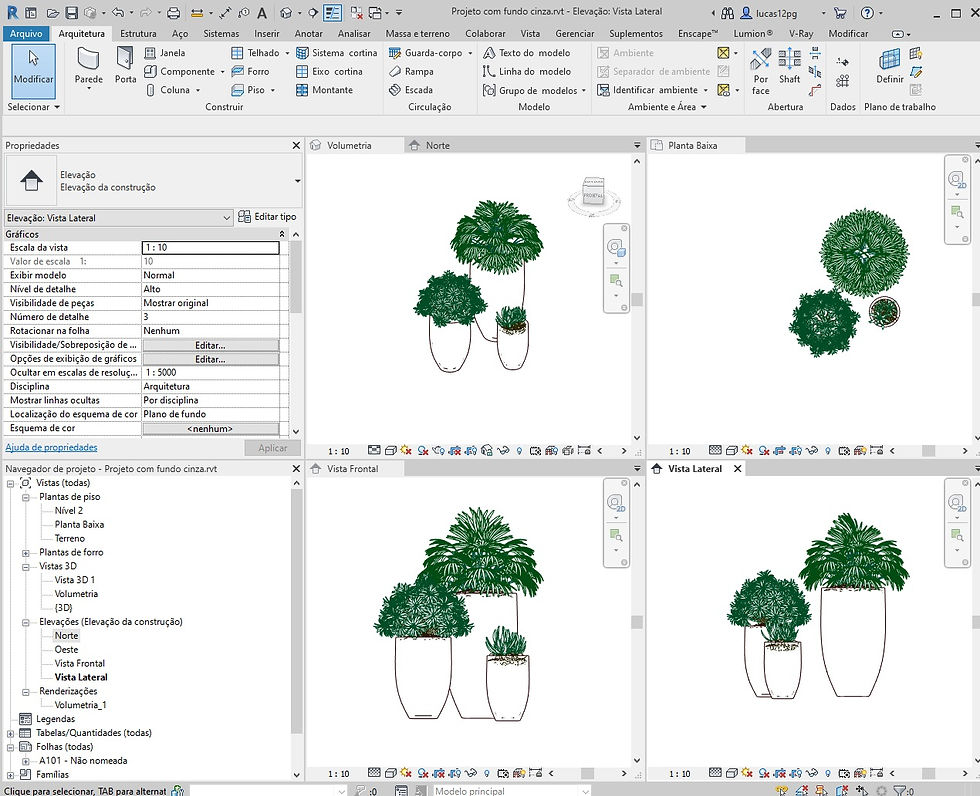
Task: Switch to the Norte view tab
Action: (438, 146)
